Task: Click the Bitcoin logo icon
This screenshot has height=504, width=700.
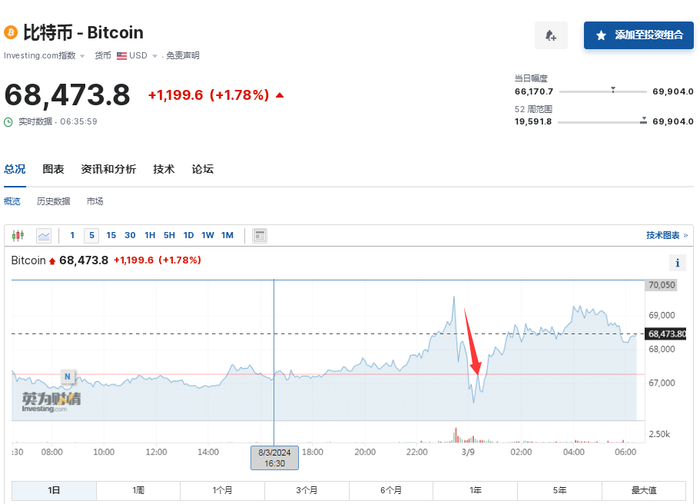Action: [x=11, y=32]
